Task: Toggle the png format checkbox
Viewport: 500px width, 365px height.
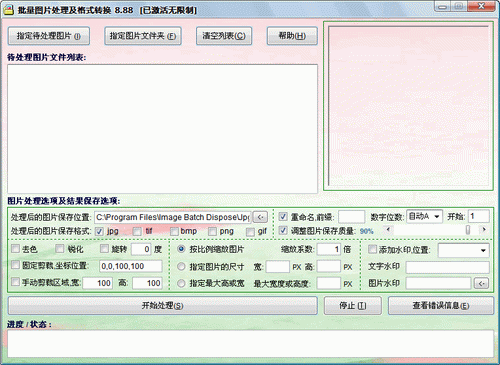Action: coord(212,231)
